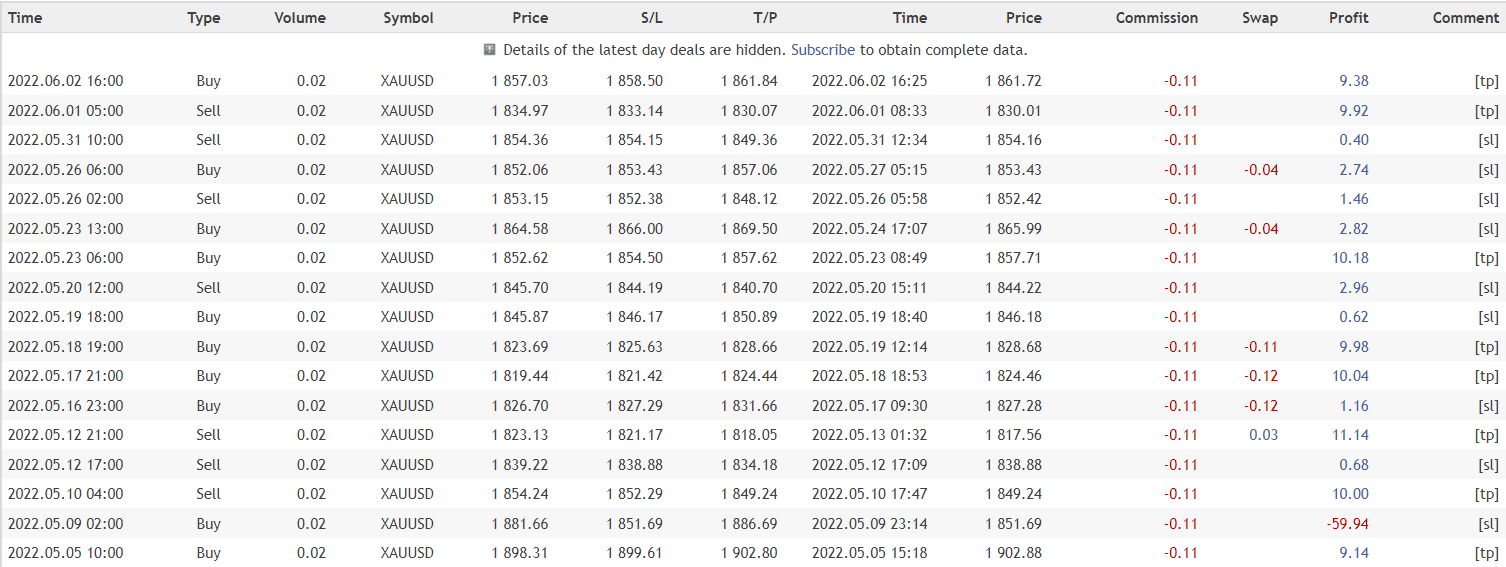
Task: Click close price 1 817.56
Action: (x=1013, y=435)
